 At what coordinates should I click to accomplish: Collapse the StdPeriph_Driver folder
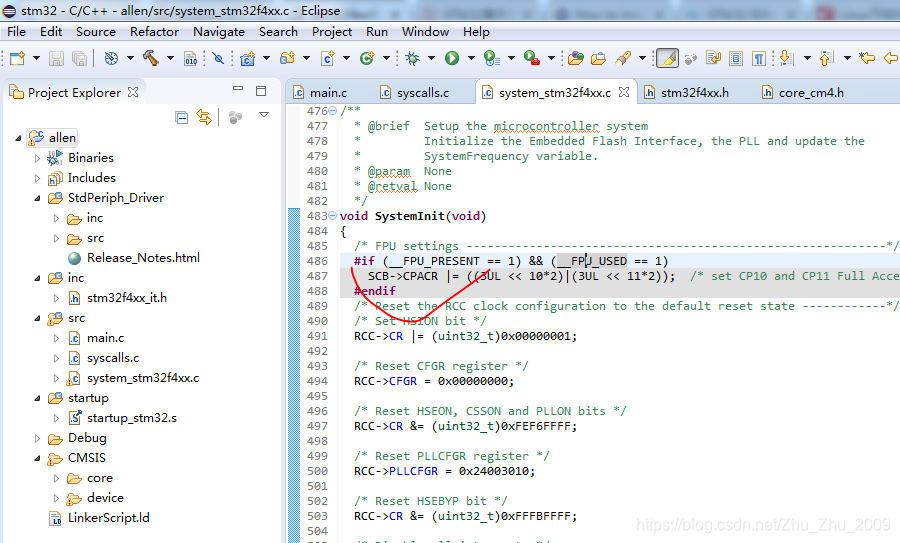(x=37, y=198)
